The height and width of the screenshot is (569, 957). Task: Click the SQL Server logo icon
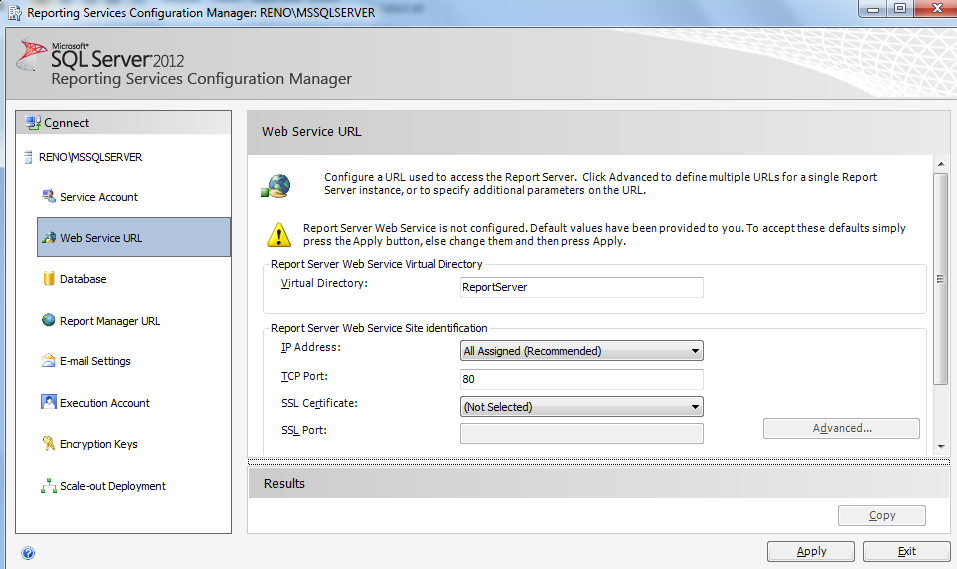[31, 55]
